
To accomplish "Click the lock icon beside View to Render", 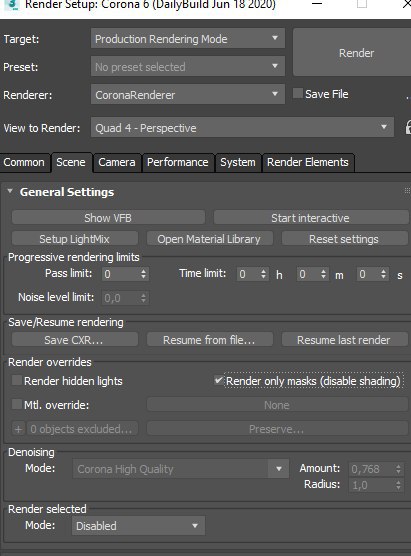I will coord(408,127).
